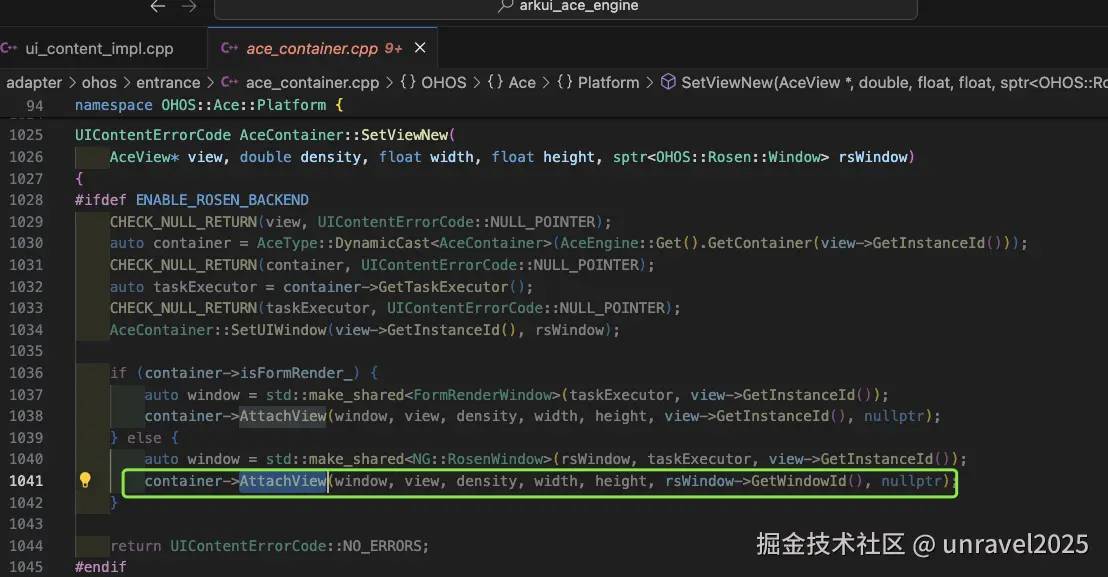Click rsWindow parameter on line 1026
This screenshot has width=1108, height=577.
(x=873, y=157)
